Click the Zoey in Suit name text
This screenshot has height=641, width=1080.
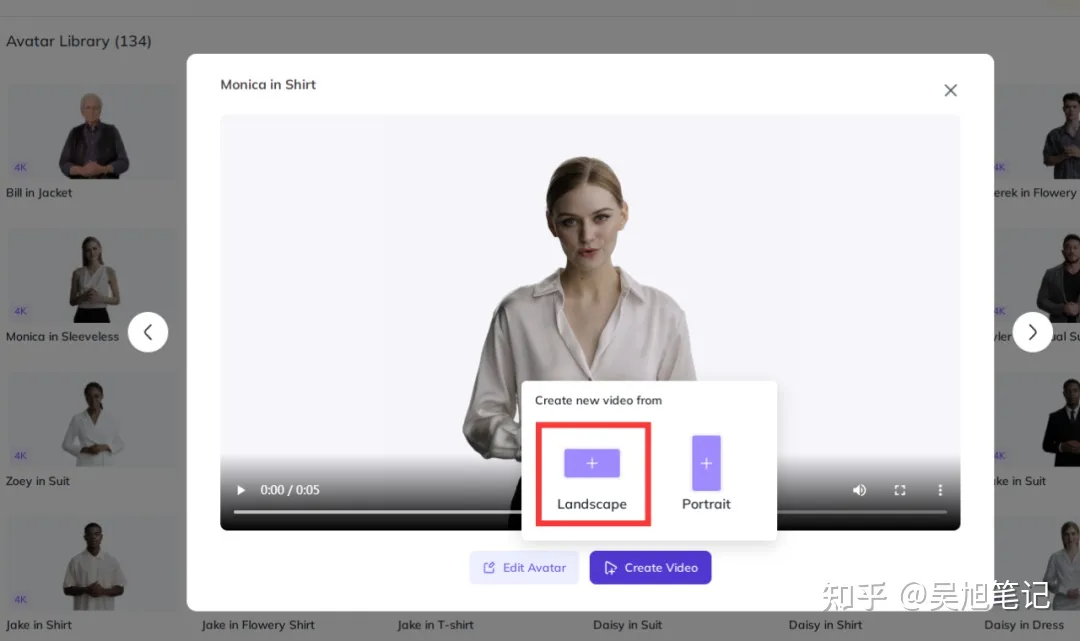coord(38,481)
